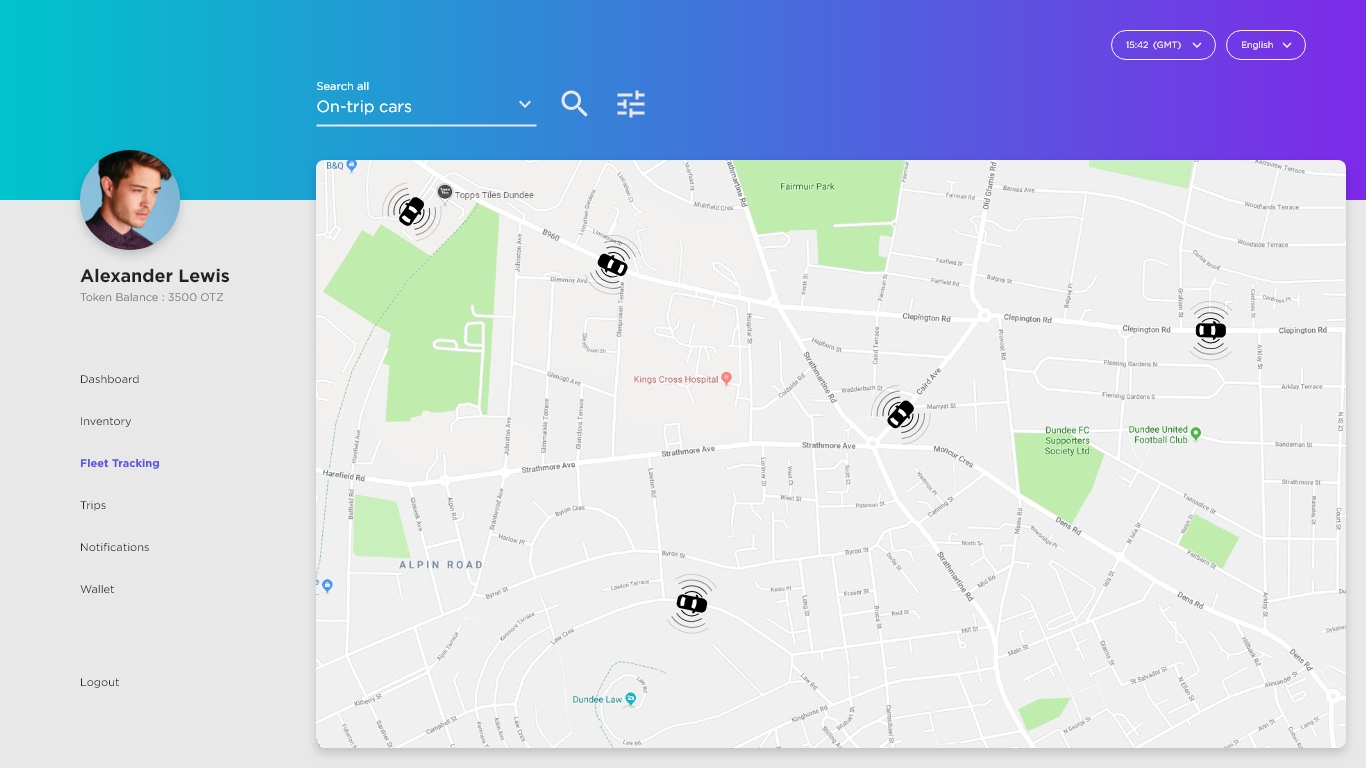
Task: Open the filter settings icon beside search
Action: click(x=630, y=103)
